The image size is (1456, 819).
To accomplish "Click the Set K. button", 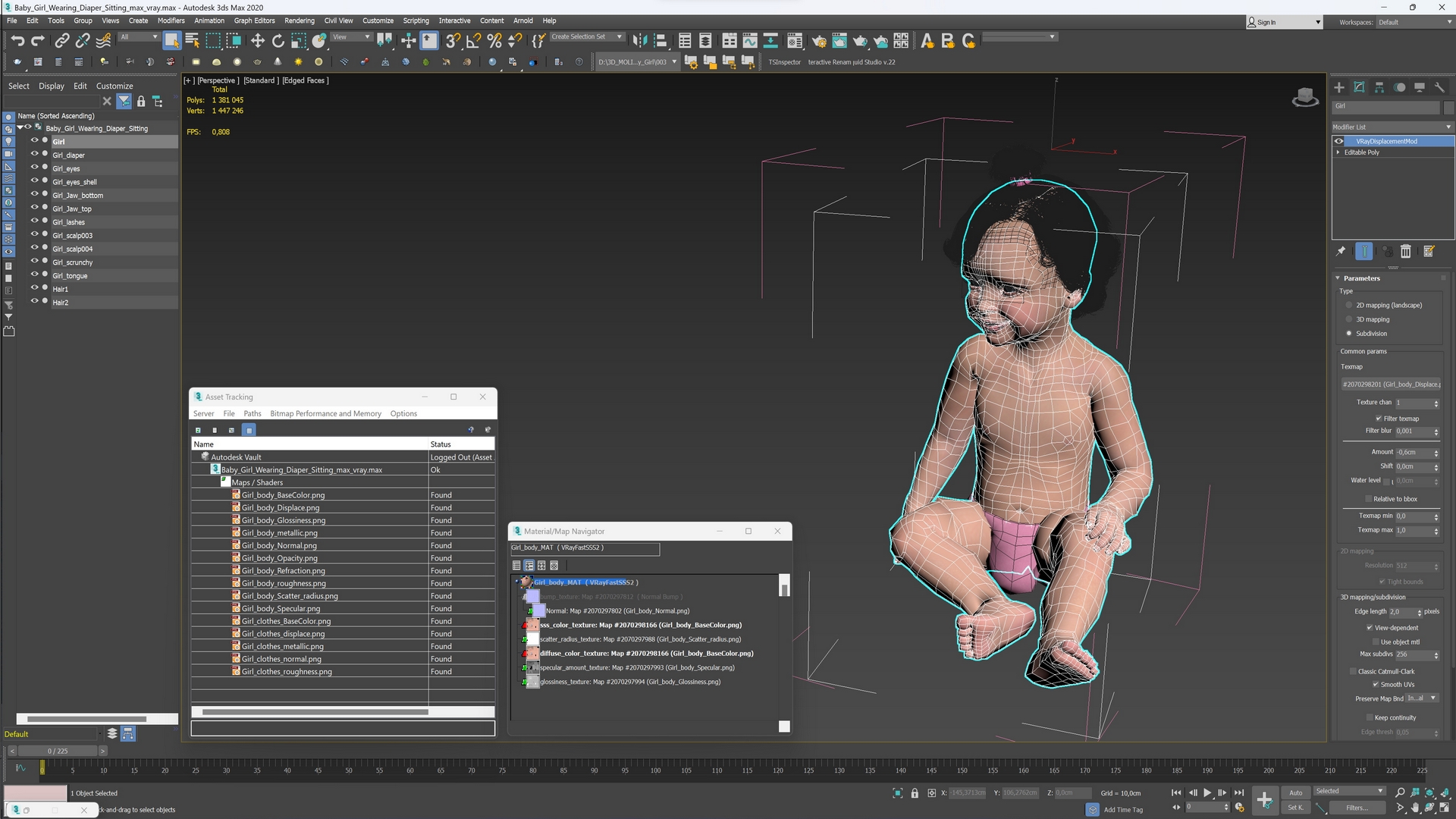I will pos(1296,808).
